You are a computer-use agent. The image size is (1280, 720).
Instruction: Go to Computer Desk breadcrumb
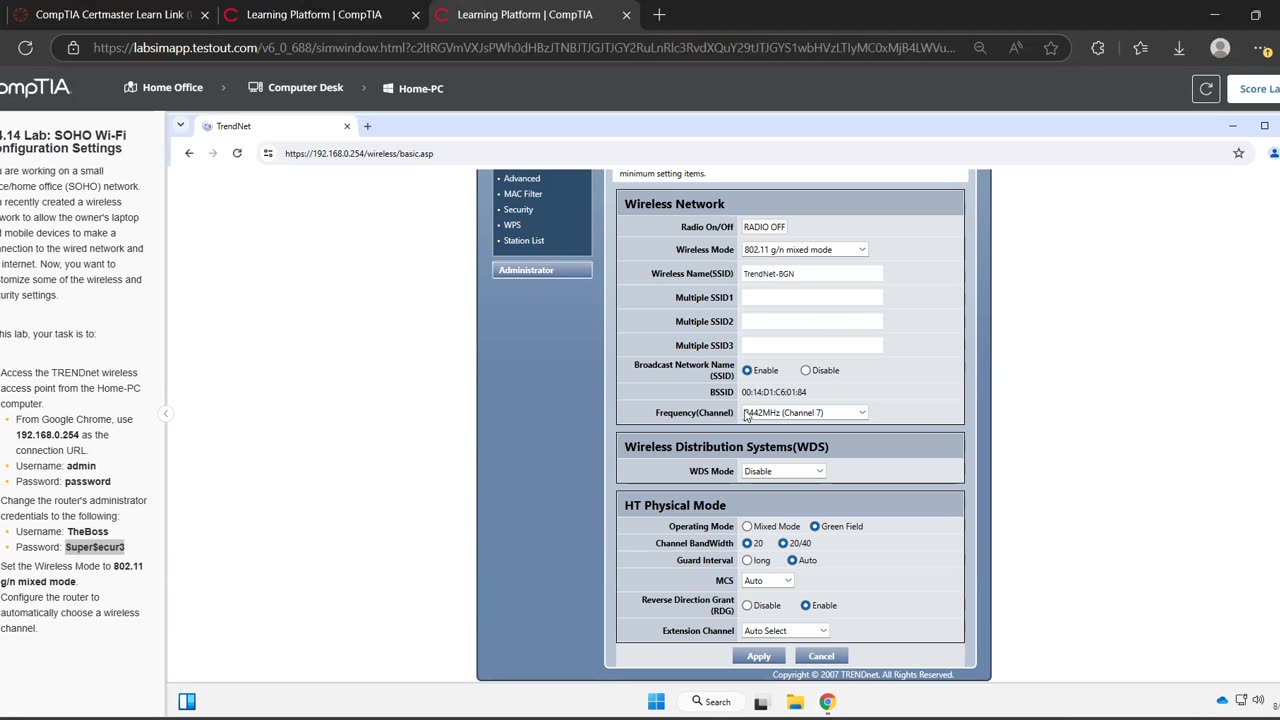point(296,88)
